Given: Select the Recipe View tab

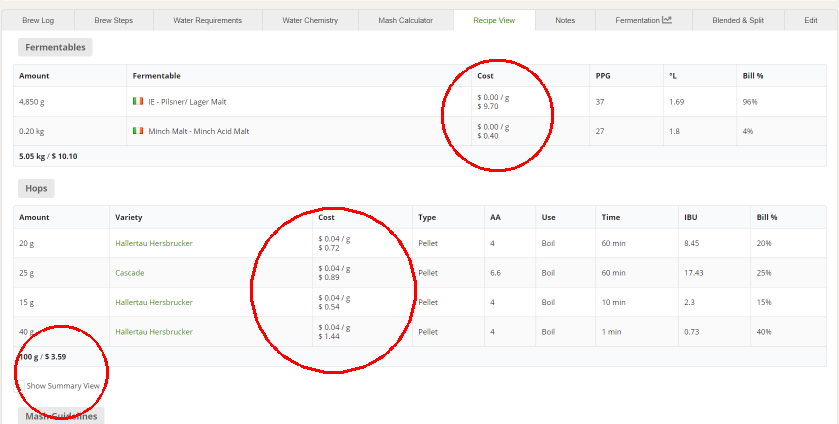Looking at the screenshot, I should click(x=494, y=20).
